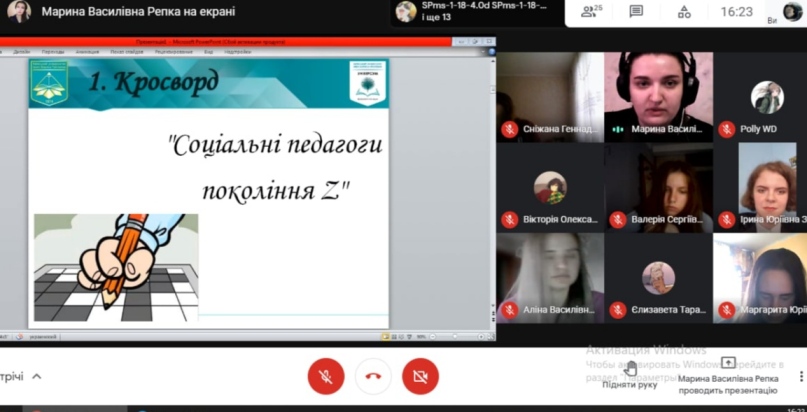
Task: Click the slide text покоління Z
Action: click(x=276, y=191)
